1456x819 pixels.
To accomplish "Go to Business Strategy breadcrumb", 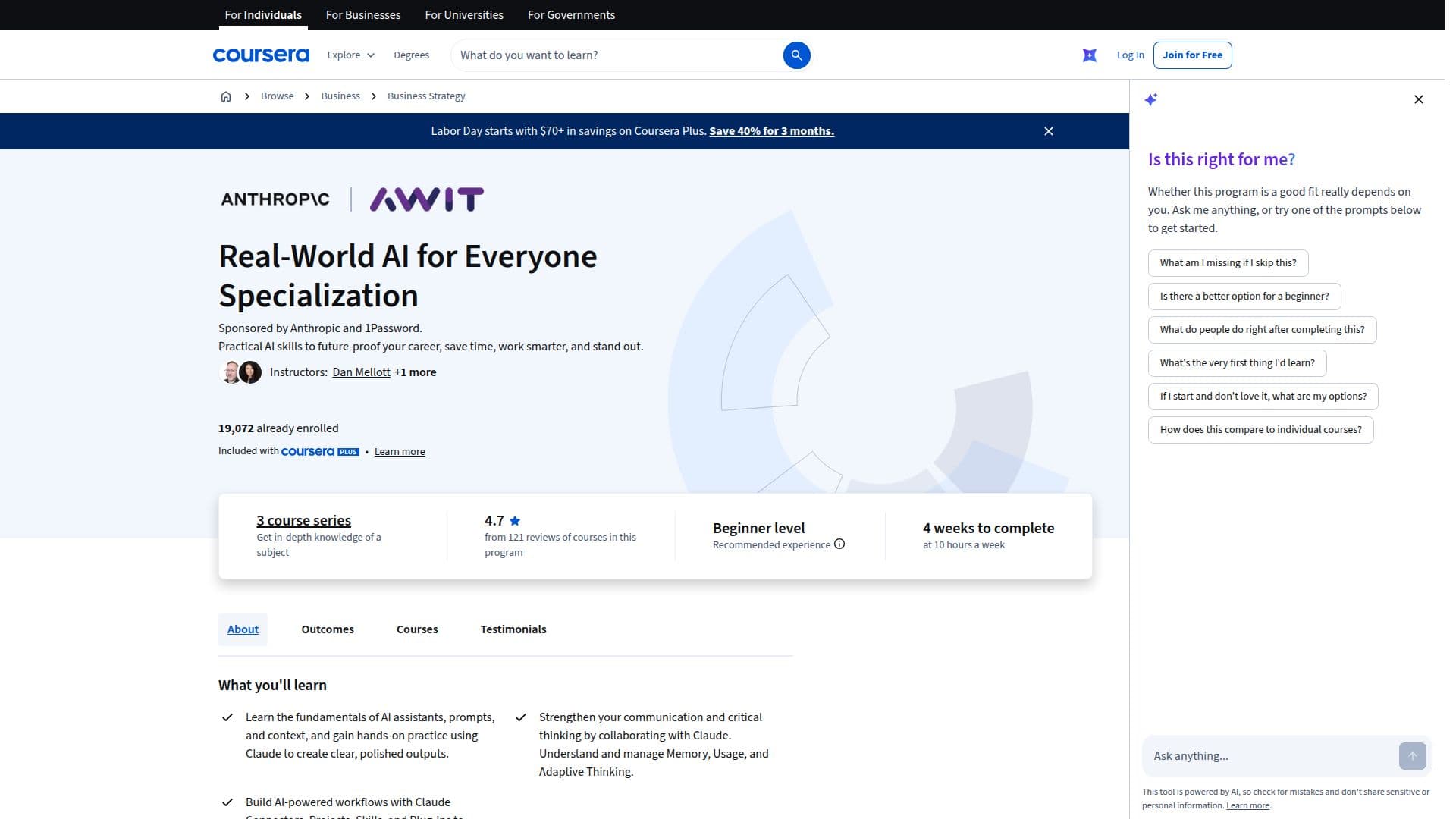I will pos(426,96).
